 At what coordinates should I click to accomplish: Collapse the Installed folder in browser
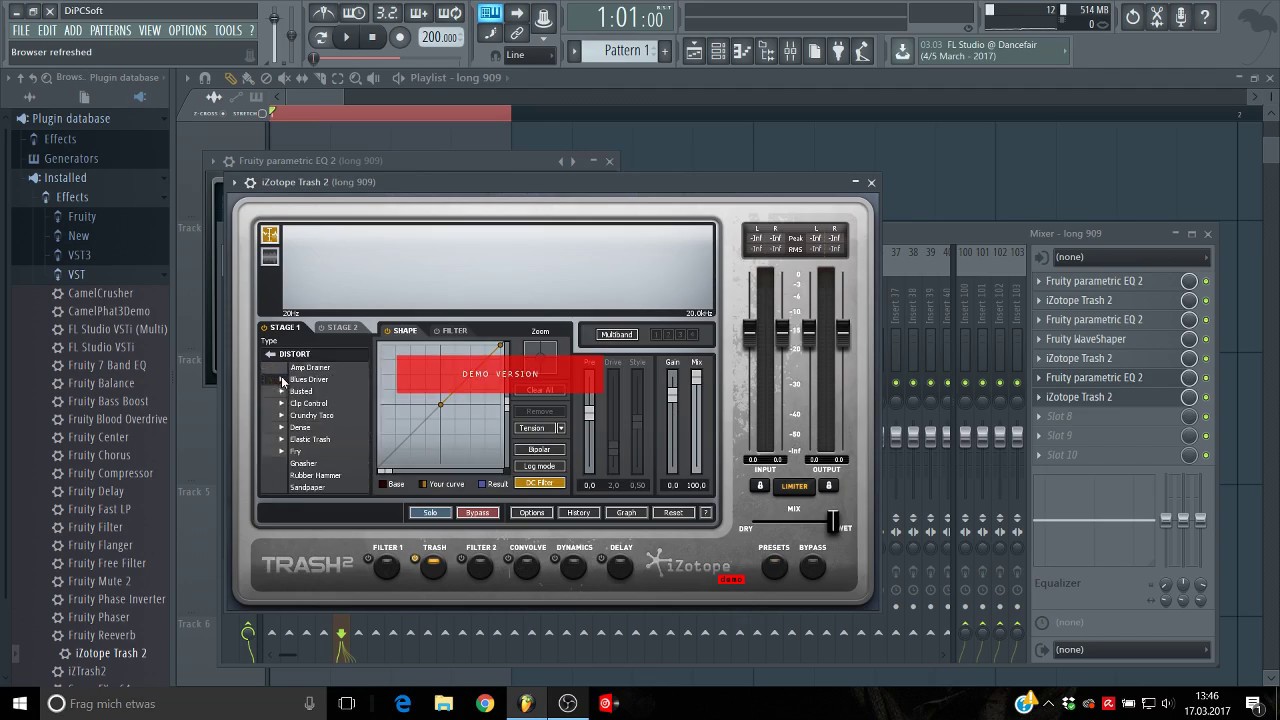coord(65,178)
